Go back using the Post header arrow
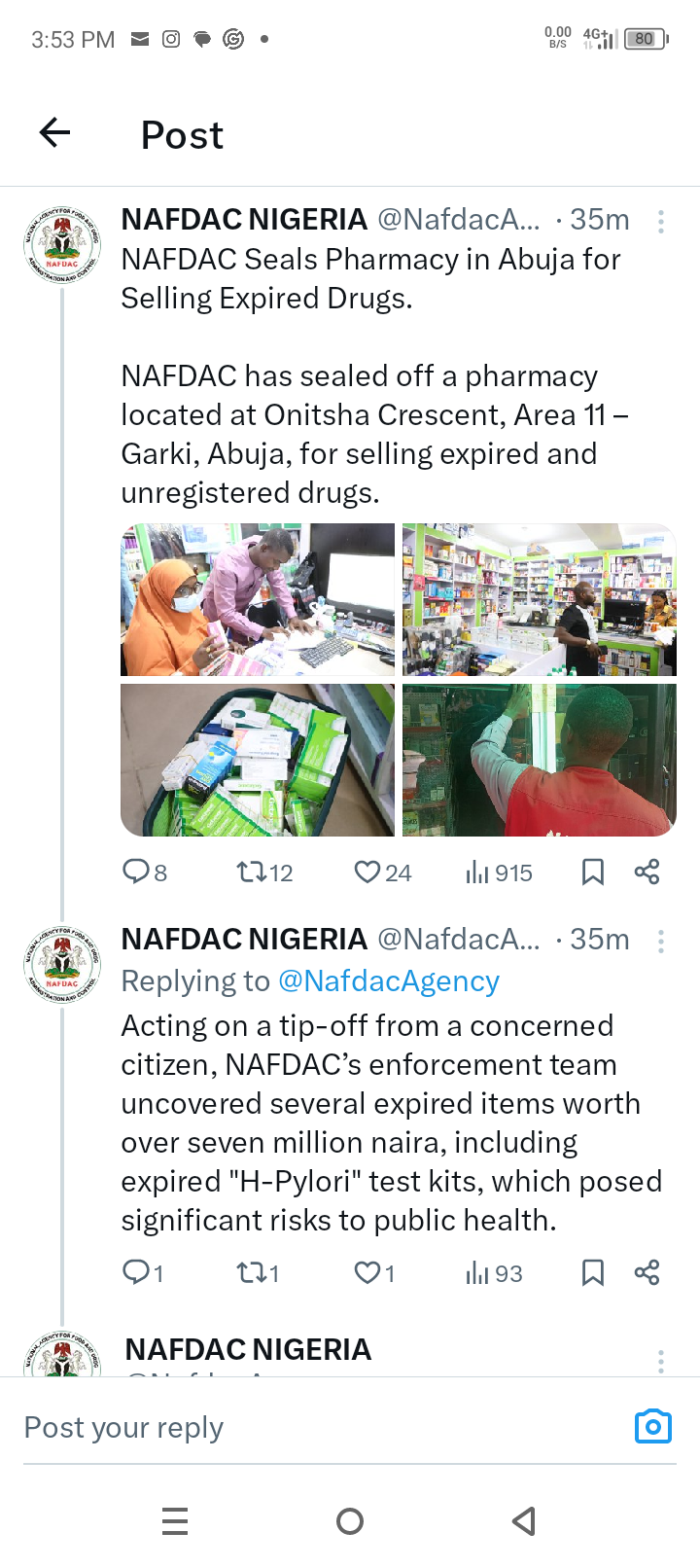The width and height of the screenshot is (700, 1568). pyautogui.click(x=55, y=133)
